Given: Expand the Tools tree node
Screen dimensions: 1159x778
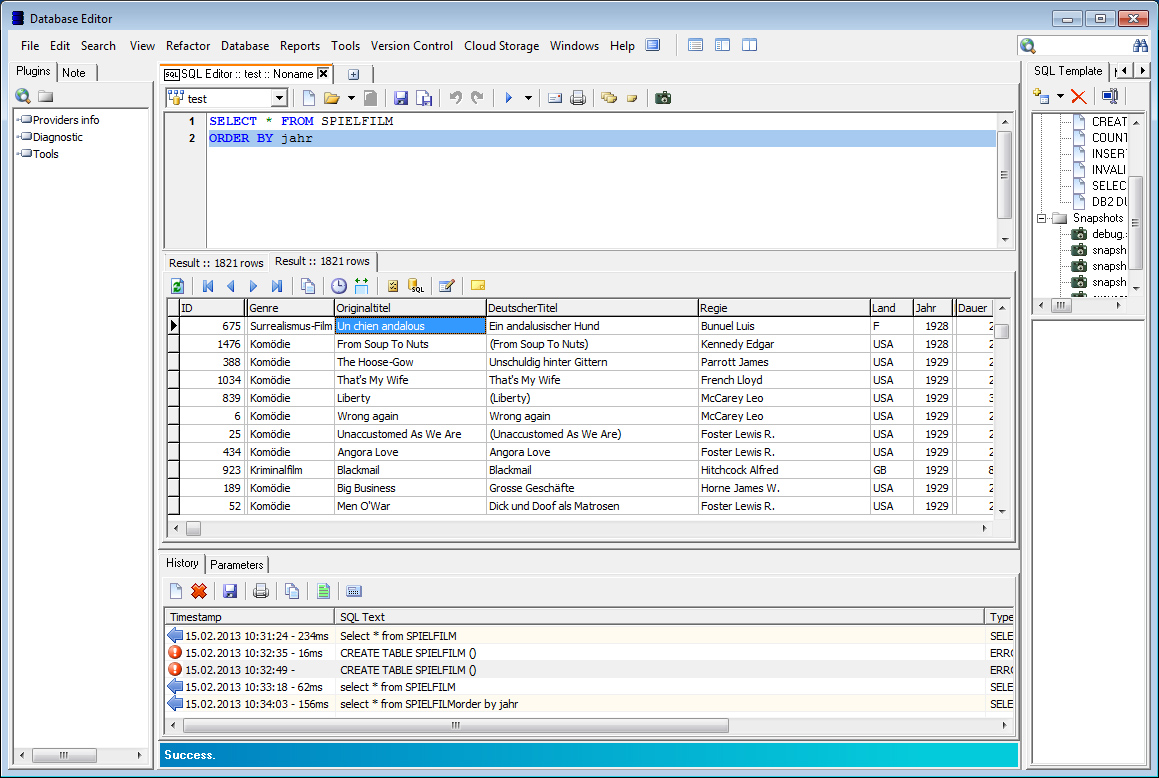Looking at the screenshot, I should click(x=18, y=154).
